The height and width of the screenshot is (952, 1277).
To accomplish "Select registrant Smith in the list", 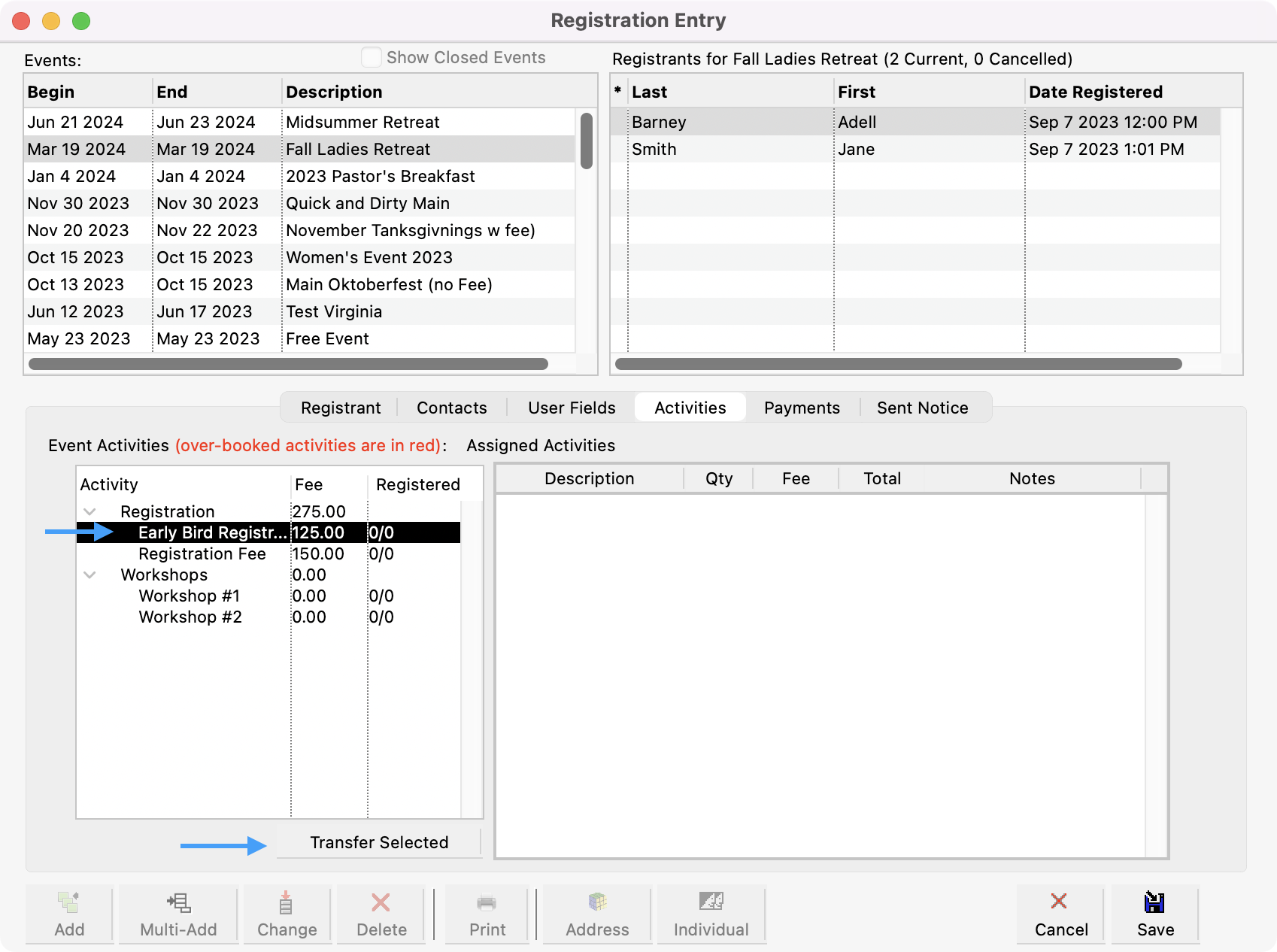I will click(x=654, y=150).
